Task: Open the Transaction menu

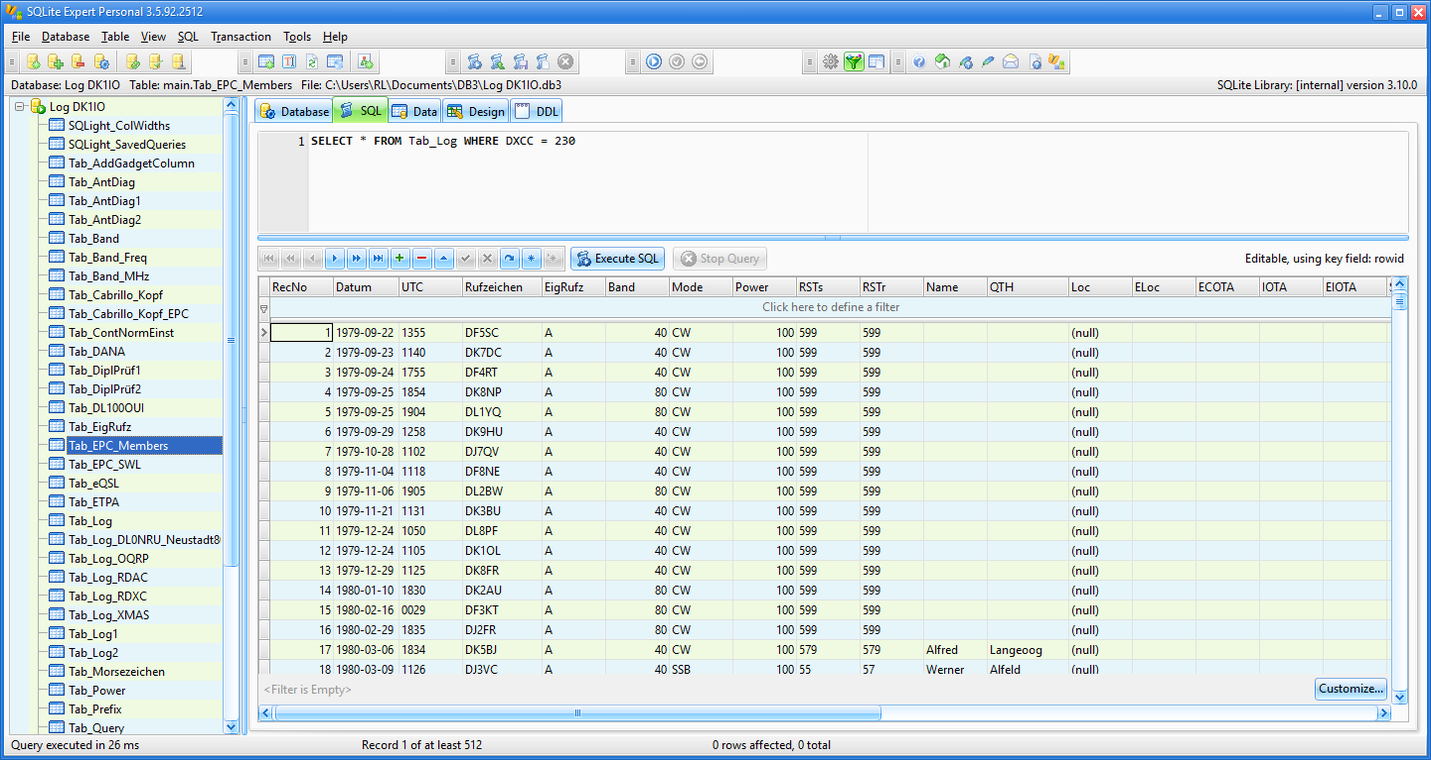Action: pyautogui.click(x=240, y=36)
